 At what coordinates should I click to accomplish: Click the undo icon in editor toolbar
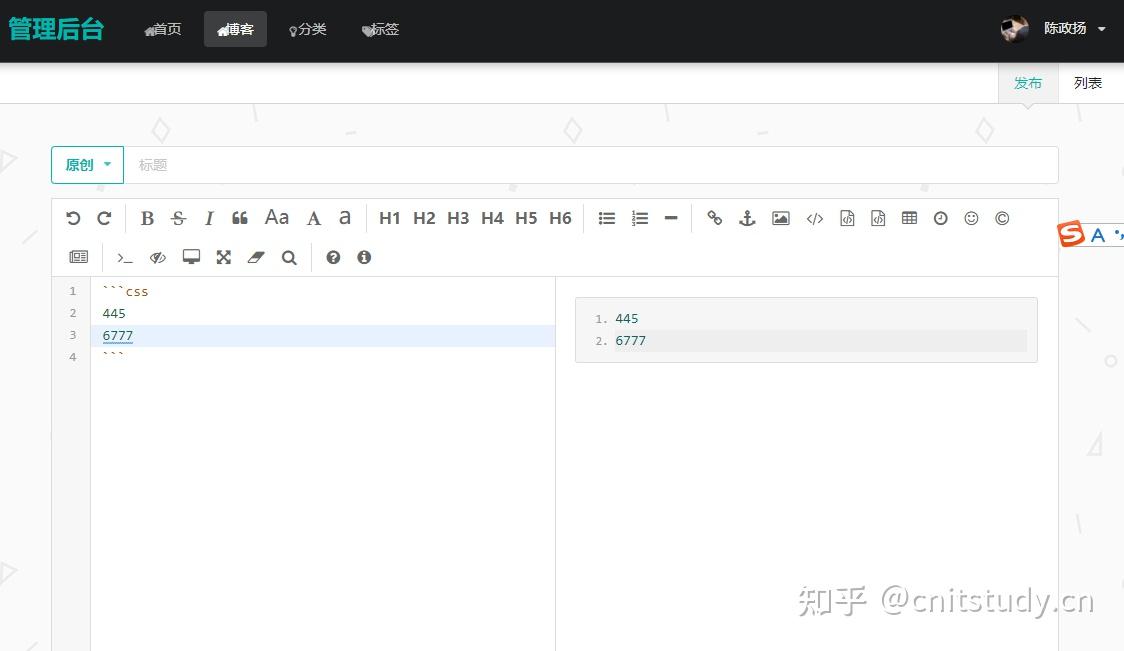click(x=73, y=218)
